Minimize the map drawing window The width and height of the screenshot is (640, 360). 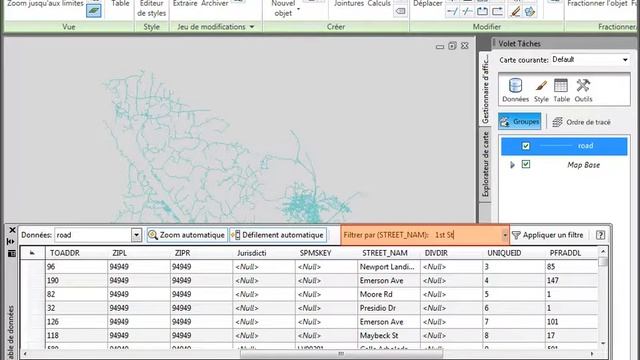point(440,47)
